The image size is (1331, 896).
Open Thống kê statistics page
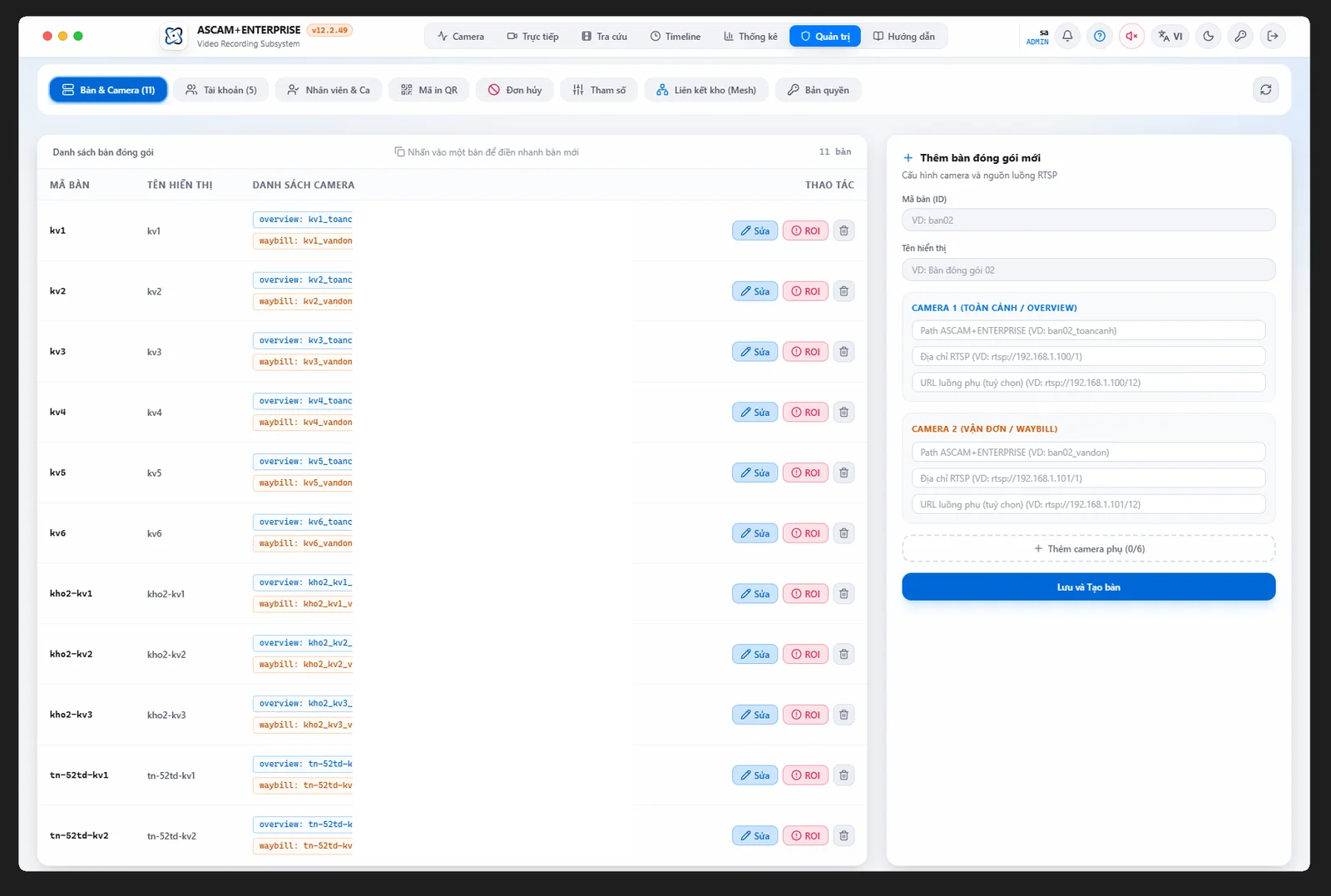tap(750, 37)
